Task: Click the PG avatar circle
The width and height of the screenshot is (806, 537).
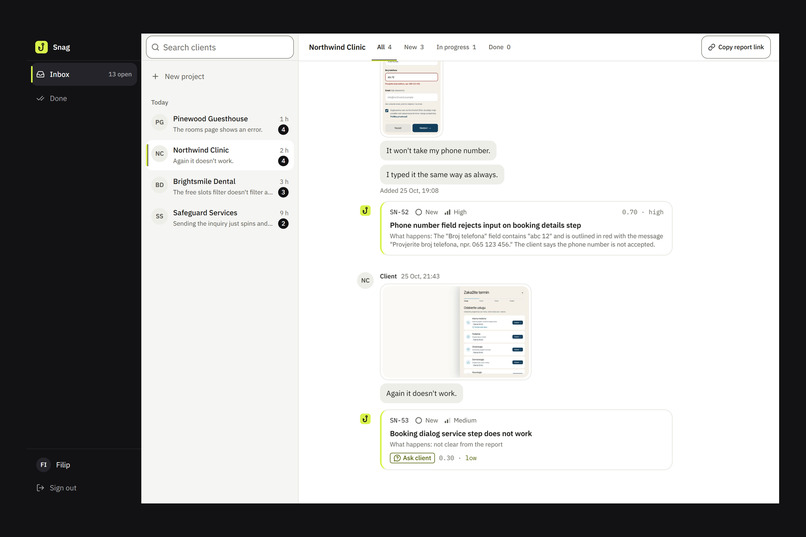Action: click(x=159, y=122)
